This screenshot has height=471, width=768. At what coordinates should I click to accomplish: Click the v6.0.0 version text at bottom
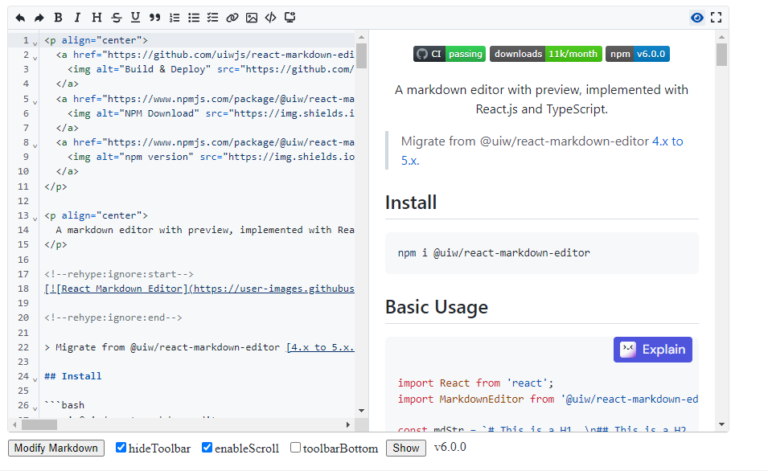pyautogui.click(x=450, y=447)
